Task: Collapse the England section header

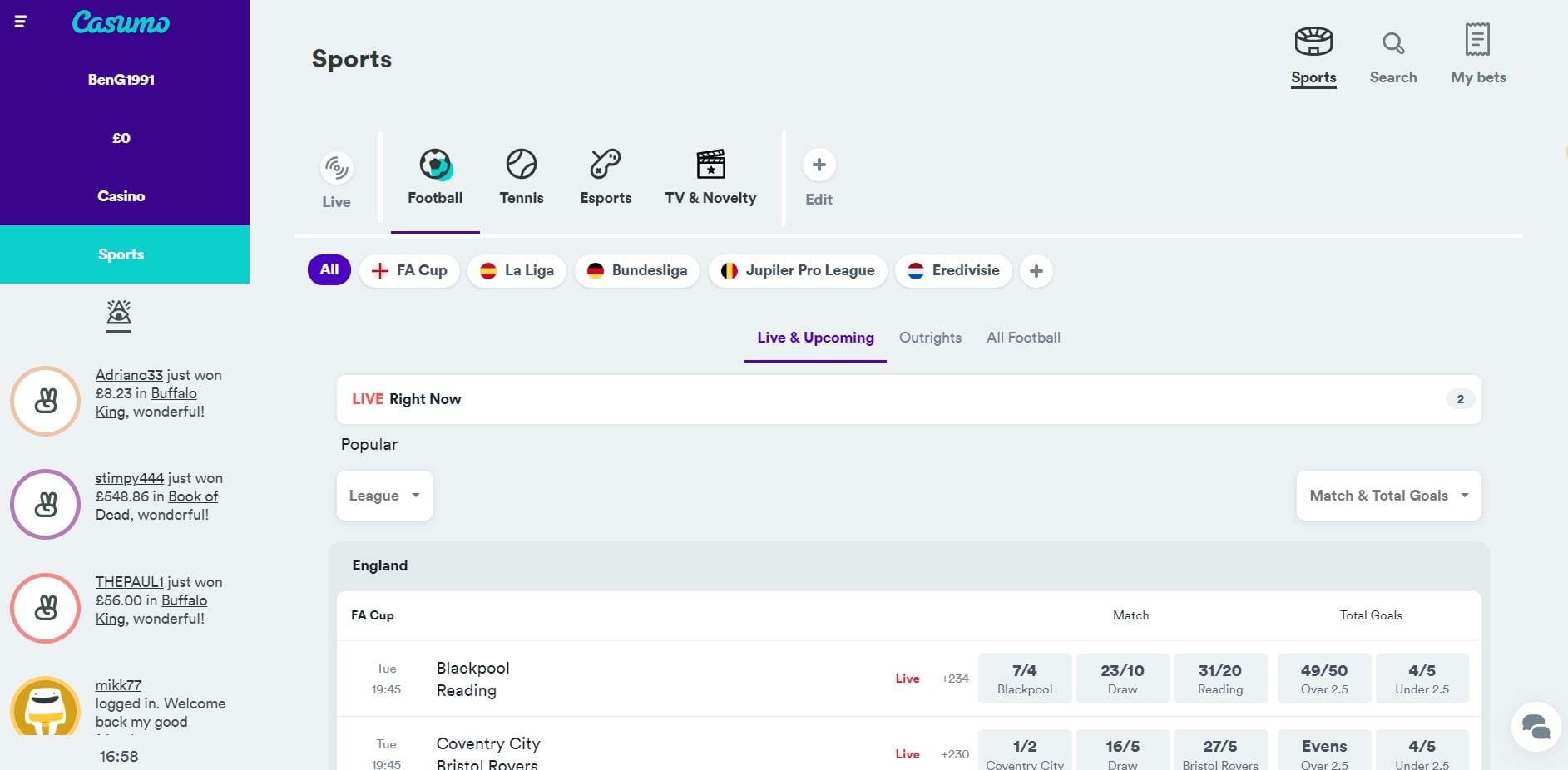Action: point(908,565)
